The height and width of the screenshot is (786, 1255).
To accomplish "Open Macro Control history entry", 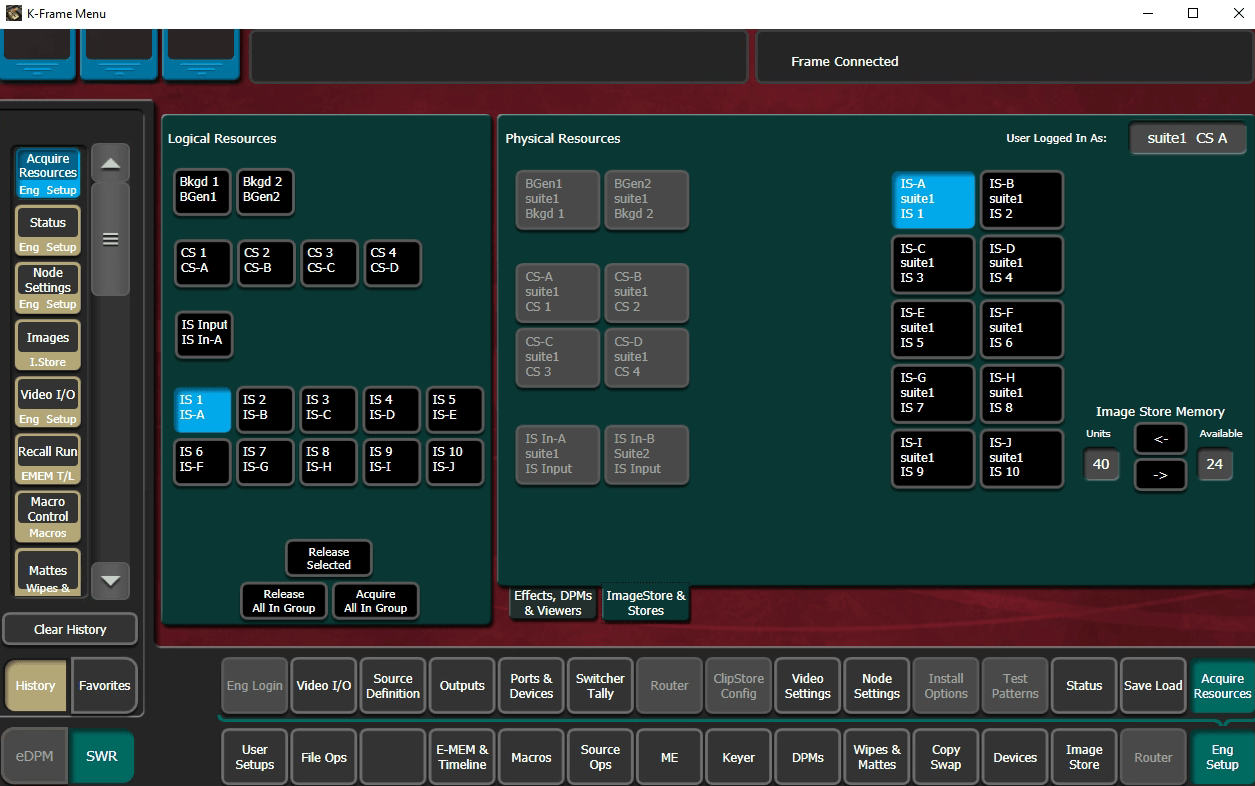I will click(x=48, y=516).
